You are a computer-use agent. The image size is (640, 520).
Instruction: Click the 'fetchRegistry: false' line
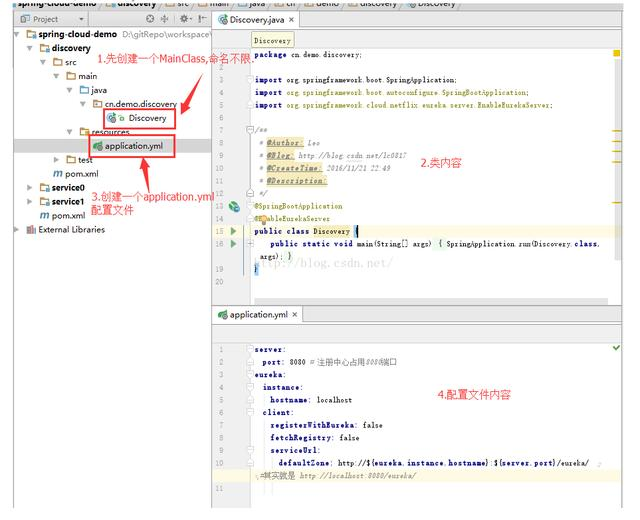coord(315,438)
